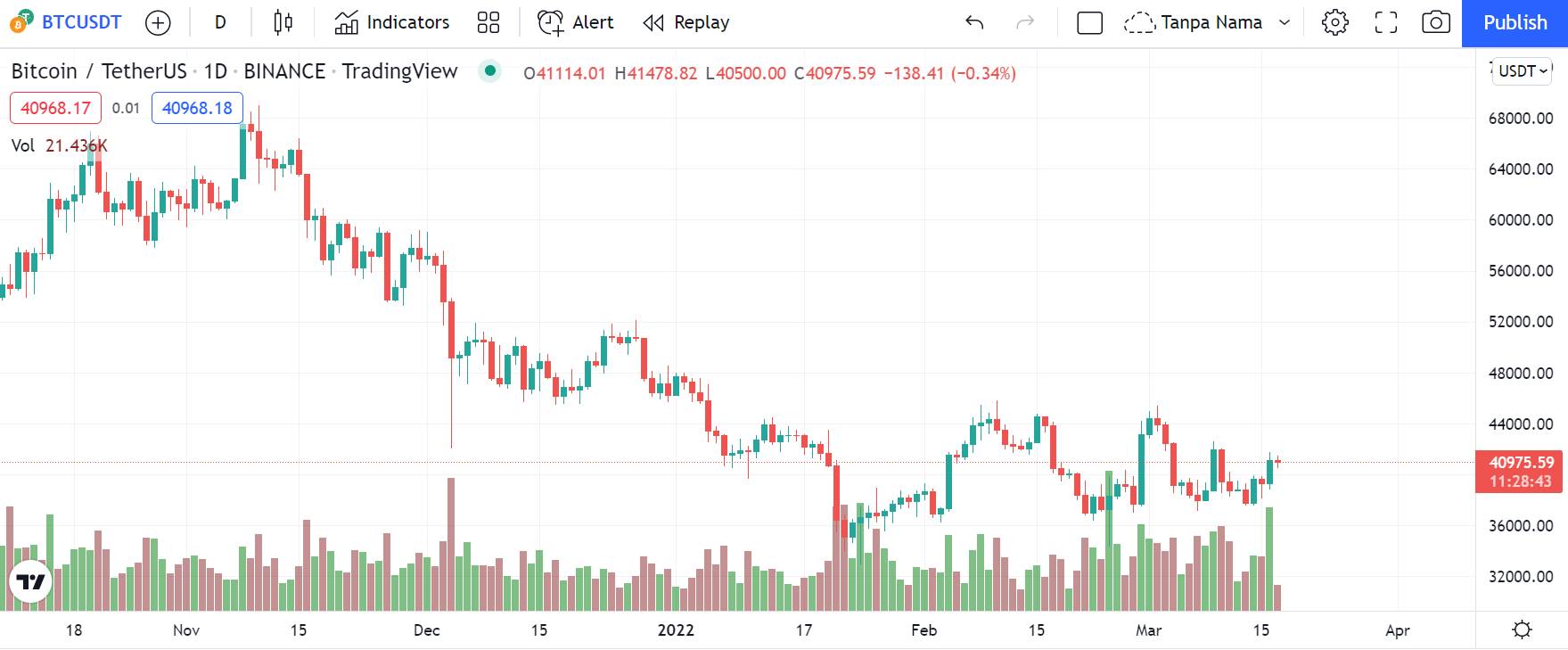Open the USDT currency dropdown
The image size is (1568, 650).
1523,71
